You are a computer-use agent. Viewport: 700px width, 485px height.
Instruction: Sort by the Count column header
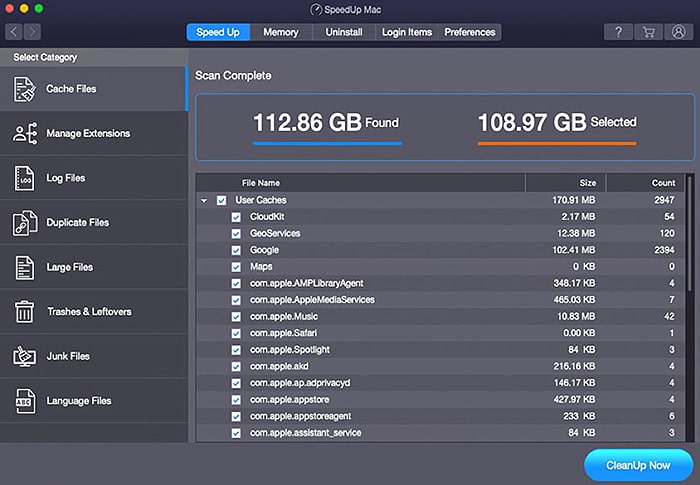[x=645, y=183]
